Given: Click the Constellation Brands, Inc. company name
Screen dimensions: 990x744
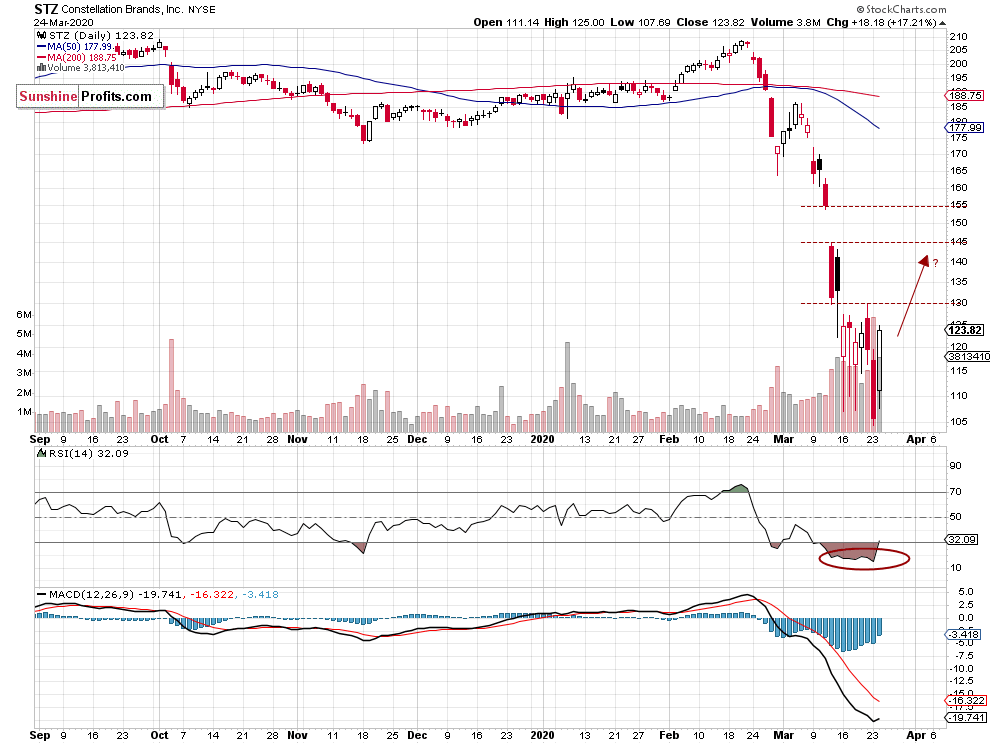Looking at the screenshot, I should pyautogui.click(x=122, y=9).
